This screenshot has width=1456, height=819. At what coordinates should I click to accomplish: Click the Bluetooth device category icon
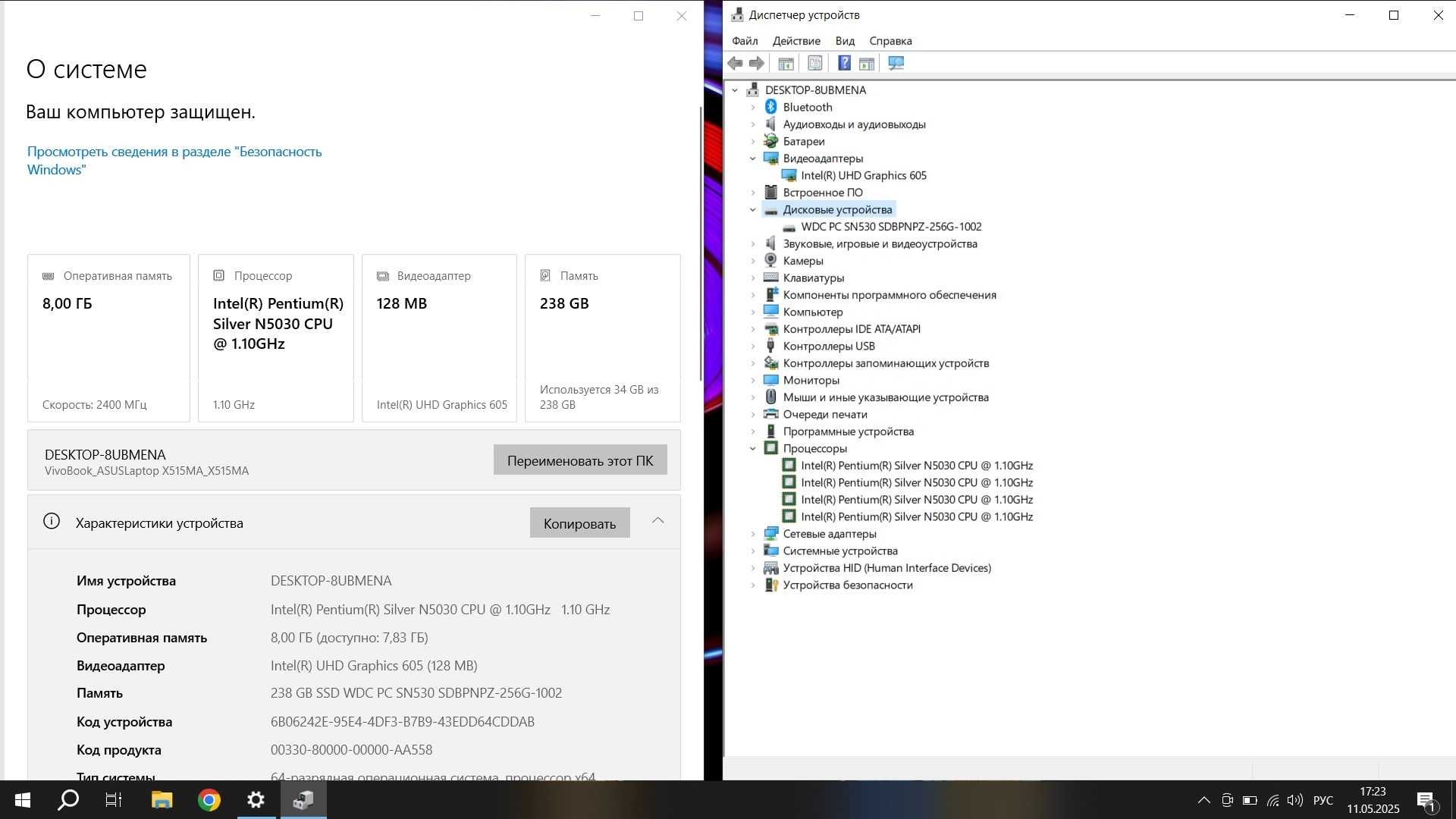(x=771, y=107)
